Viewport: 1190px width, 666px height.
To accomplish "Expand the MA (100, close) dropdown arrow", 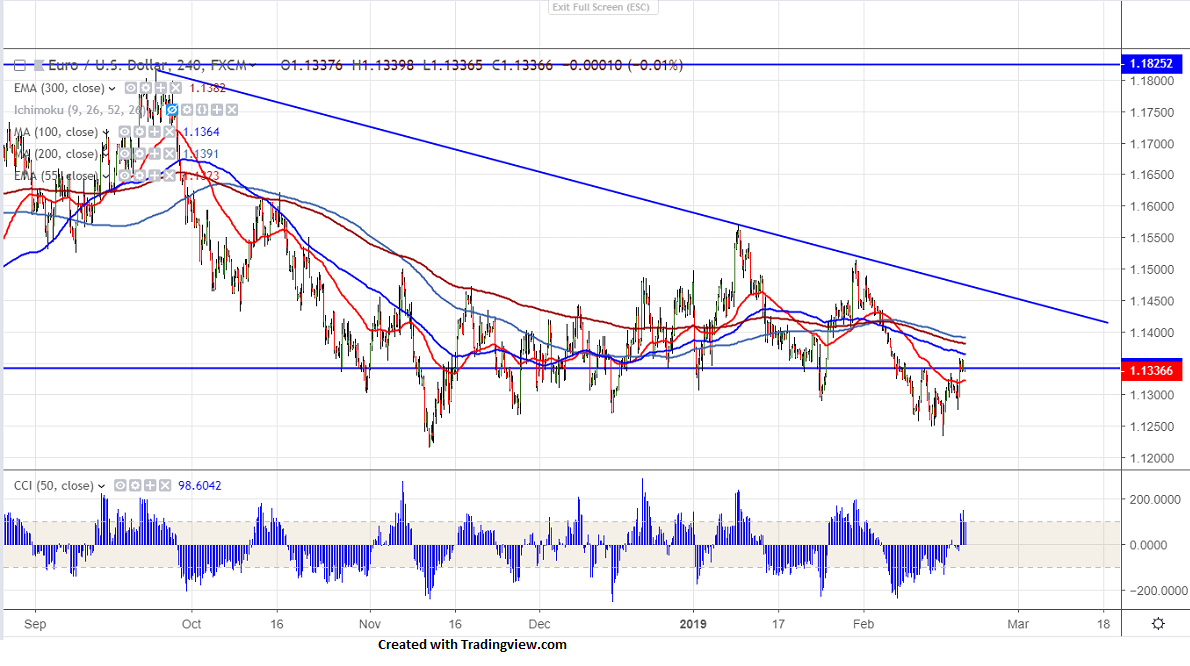I will 105,133.
